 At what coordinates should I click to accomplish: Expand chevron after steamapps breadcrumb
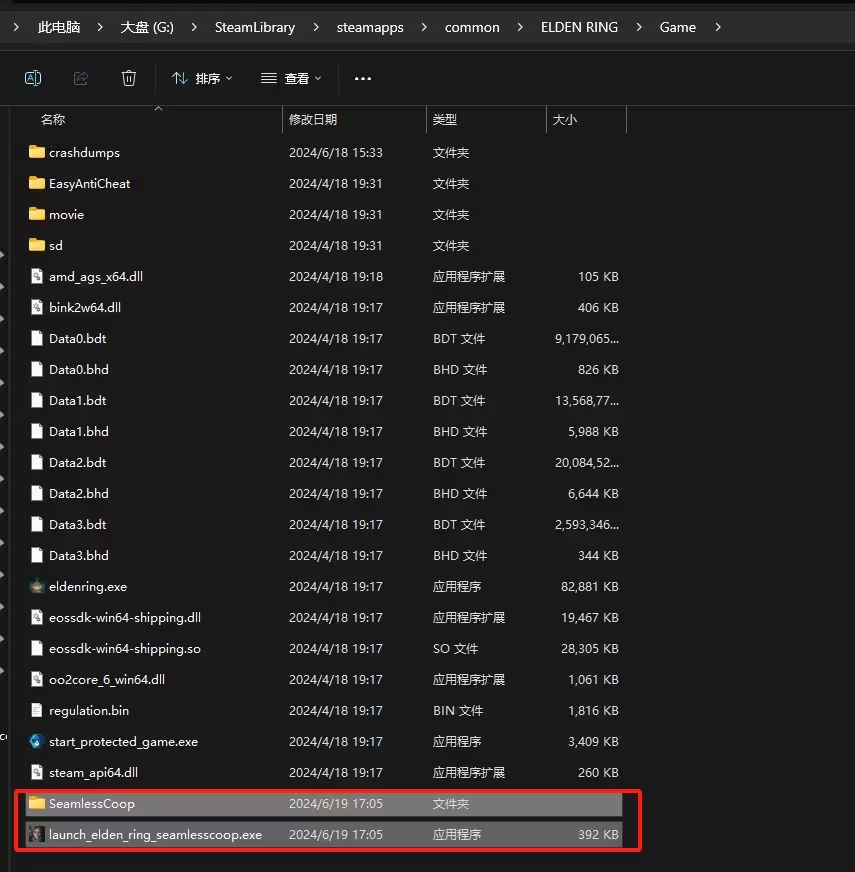point(424,27)
